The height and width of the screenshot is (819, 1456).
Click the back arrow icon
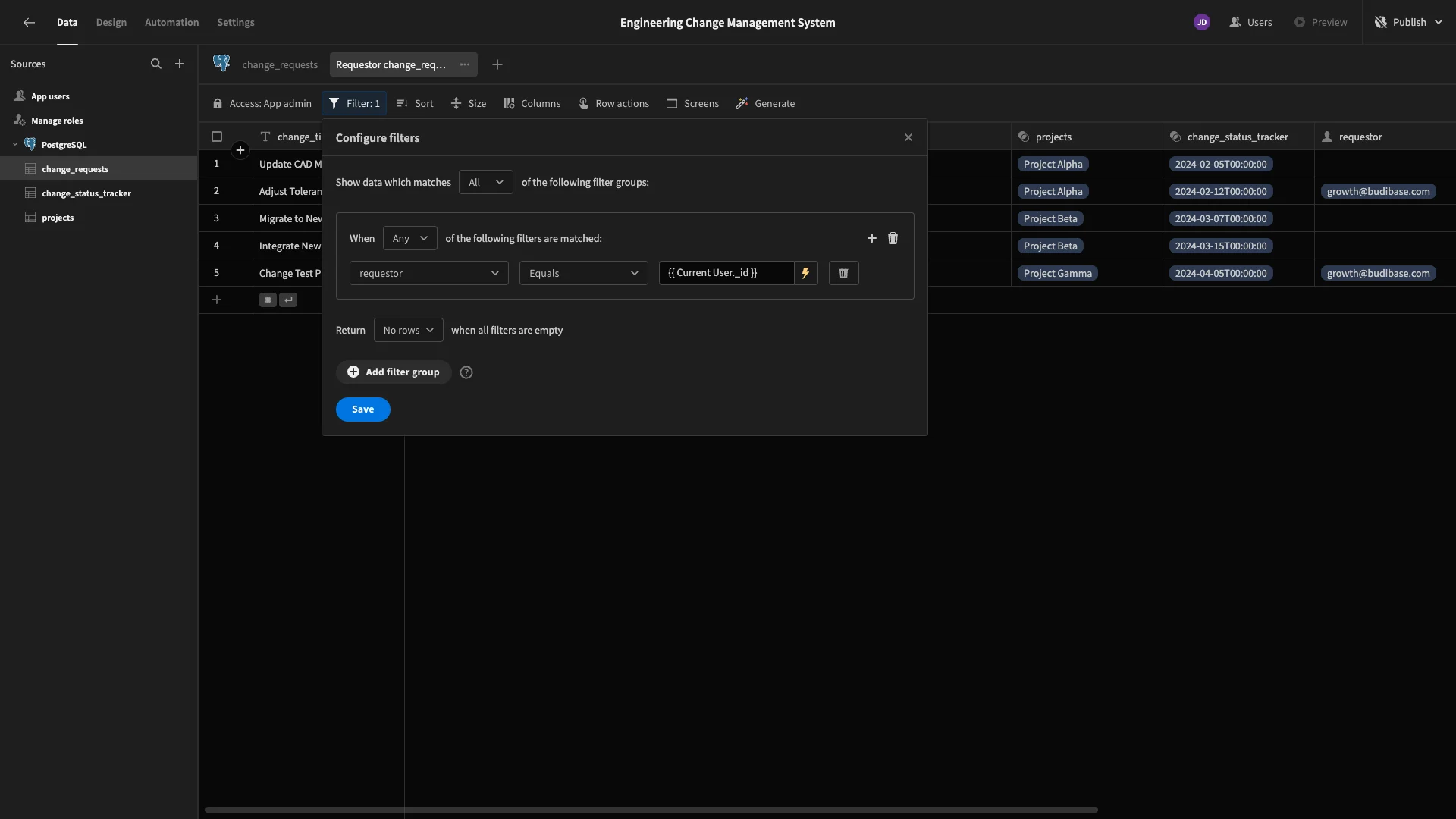point(29,23)
